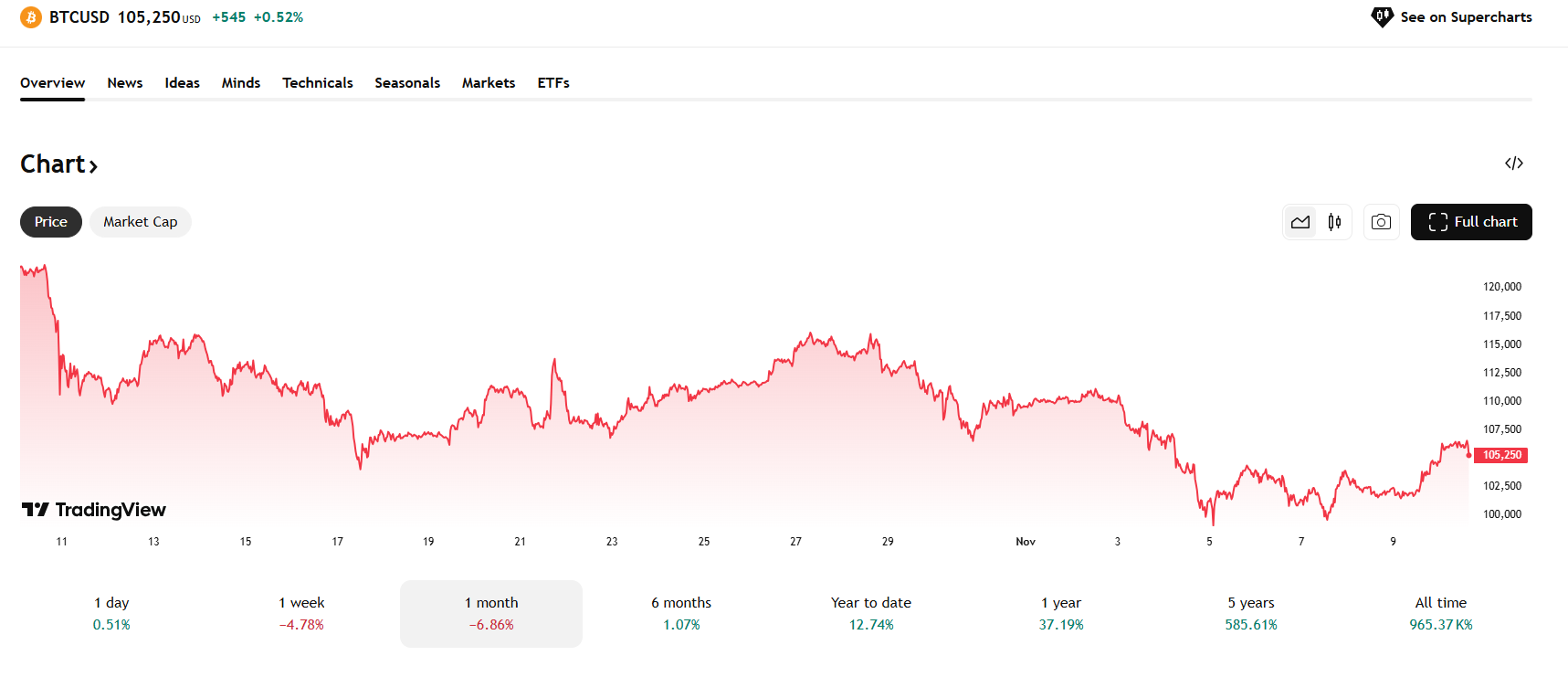Switch to area chart style icon
1568x677 pixels.
click(1300, 222)
